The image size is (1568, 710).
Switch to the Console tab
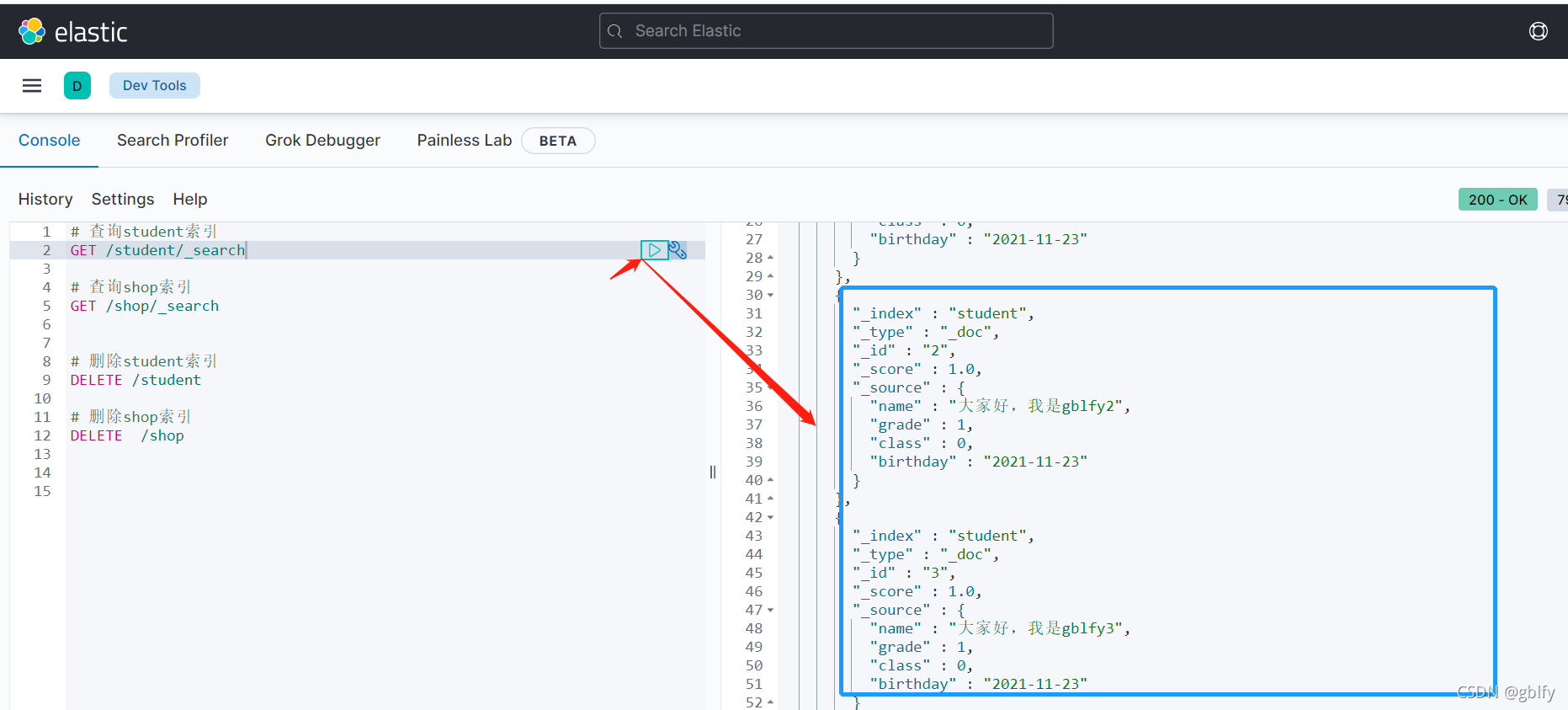50,140
